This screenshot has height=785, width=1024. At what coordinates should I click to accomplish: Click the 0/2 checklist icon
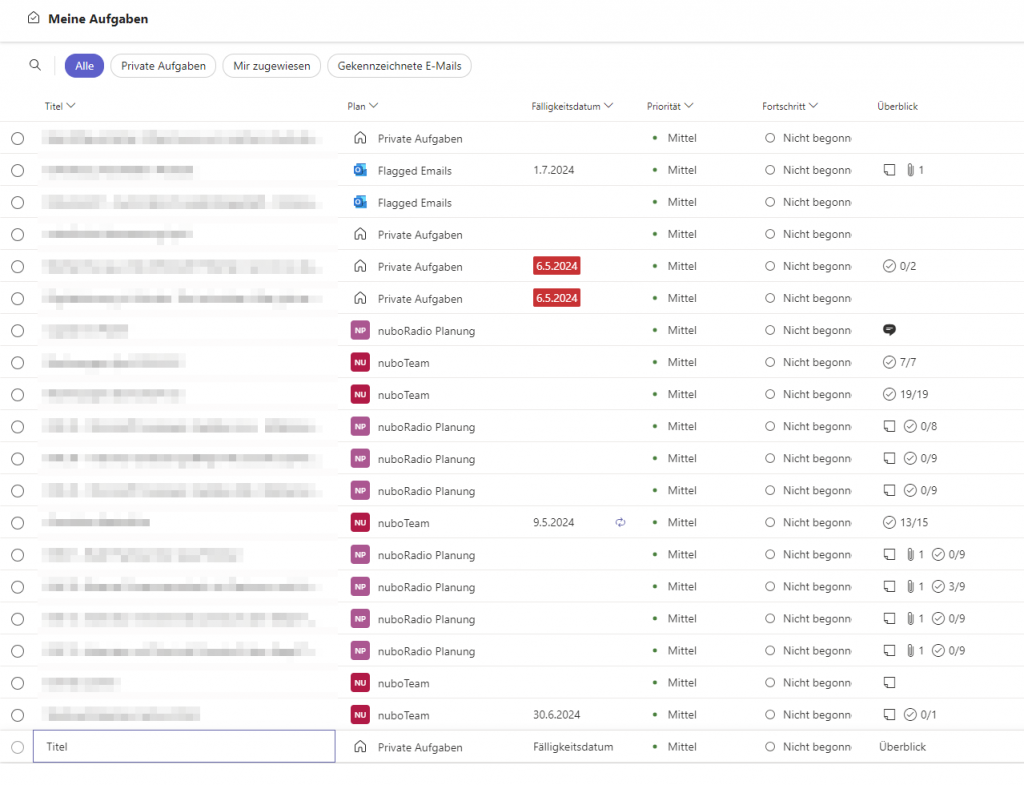[889, 266]
